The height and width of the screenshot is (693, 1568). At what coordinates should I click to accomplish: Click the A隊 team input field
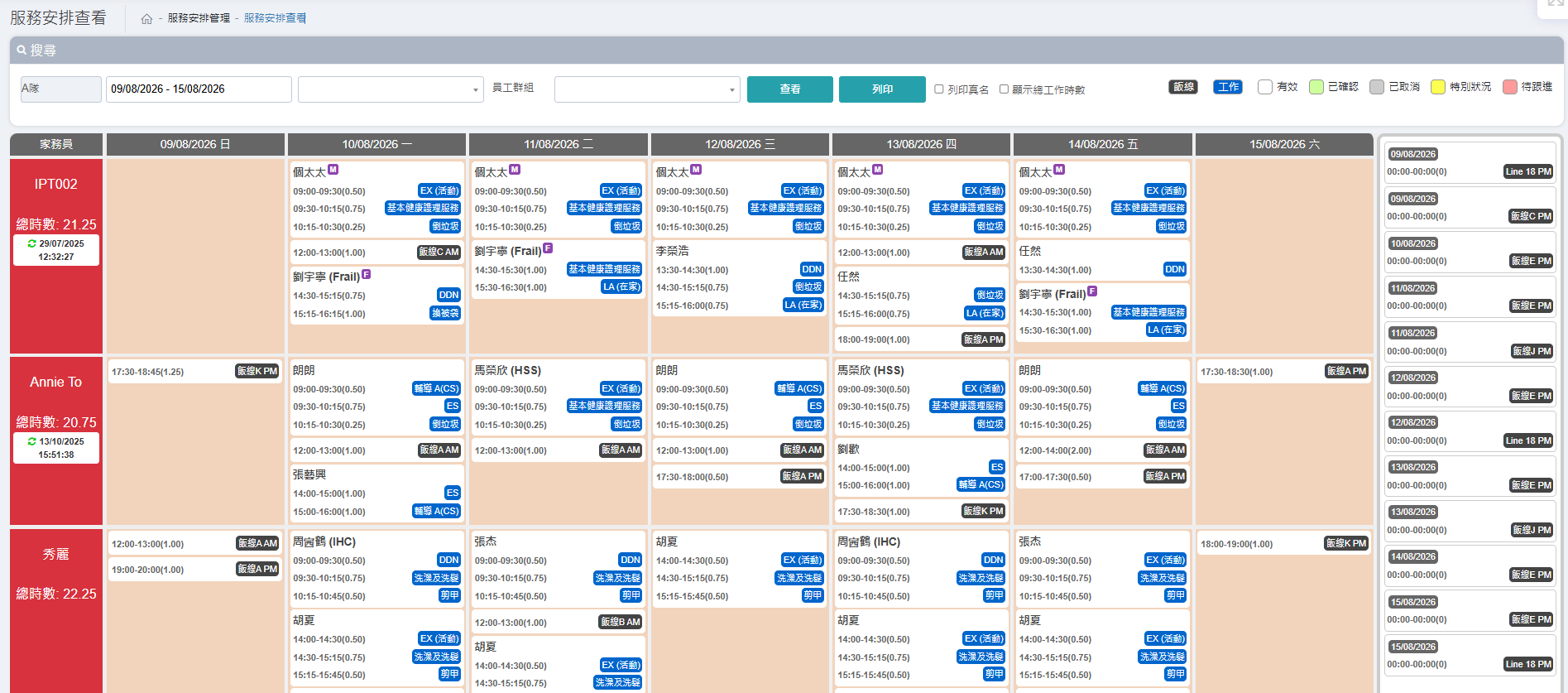pos(60,89)
